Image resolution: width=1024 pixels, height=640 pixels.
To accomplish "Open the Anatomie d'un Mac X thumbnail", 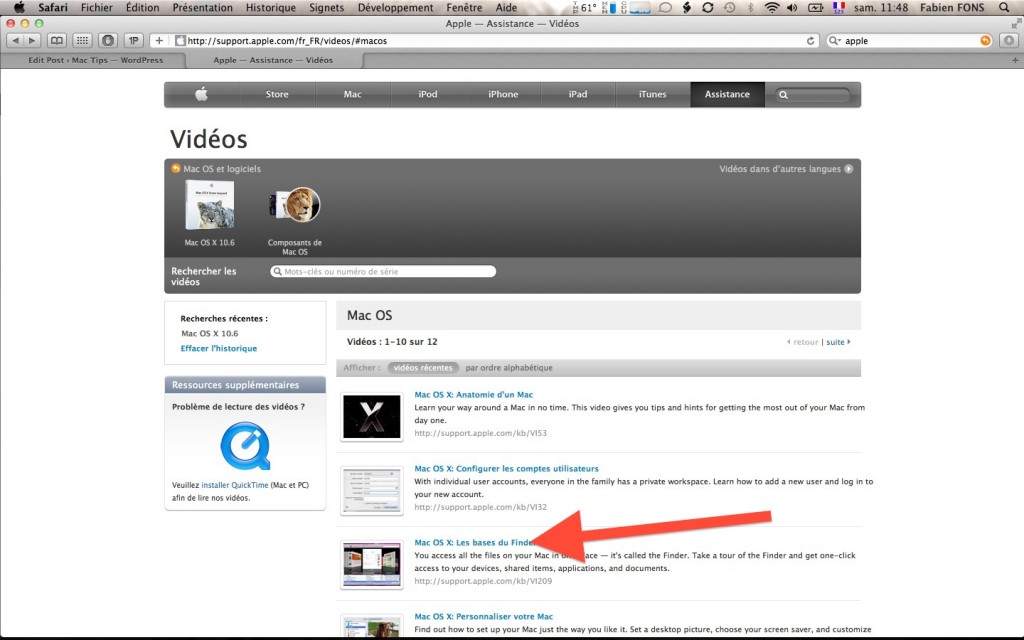I will click(372, 417).
